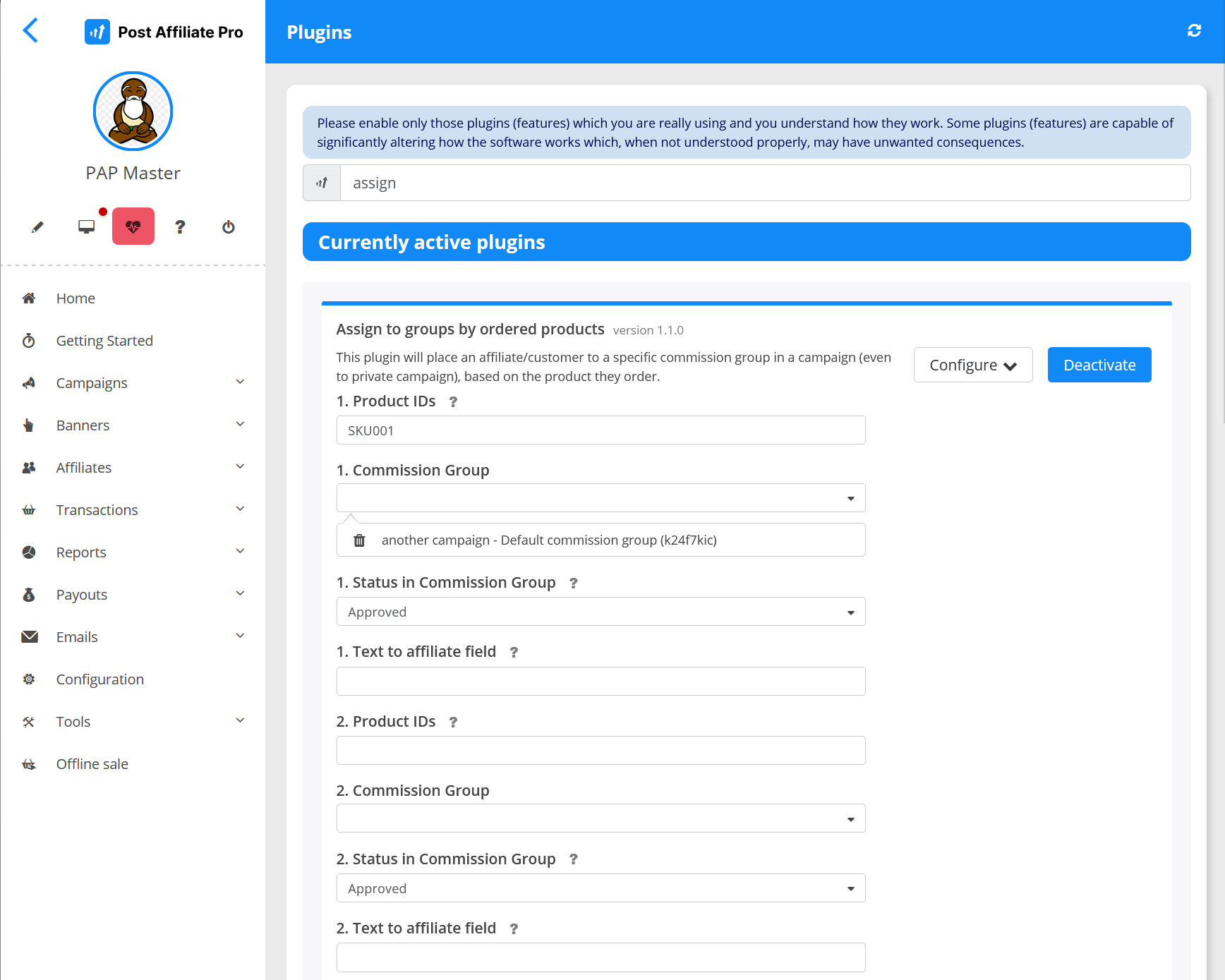Open the Configure dropdown button

[972, 365]
